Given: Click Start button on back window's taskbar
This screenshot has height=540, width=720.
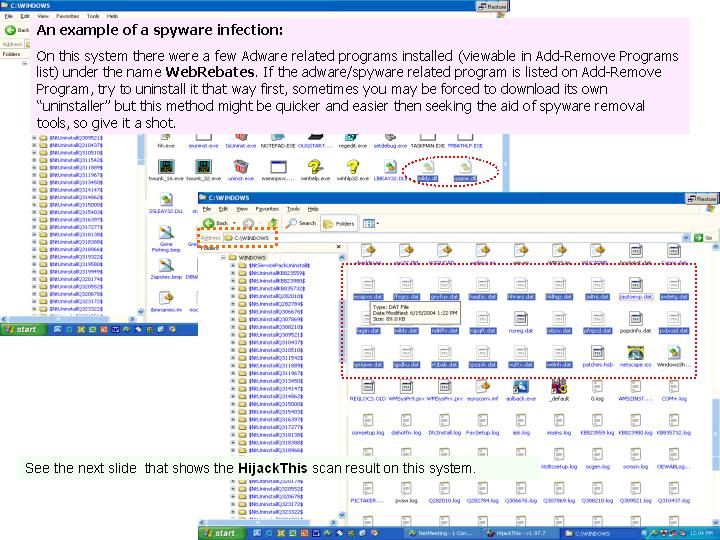Looking at the screenshot, I should 21,329.
